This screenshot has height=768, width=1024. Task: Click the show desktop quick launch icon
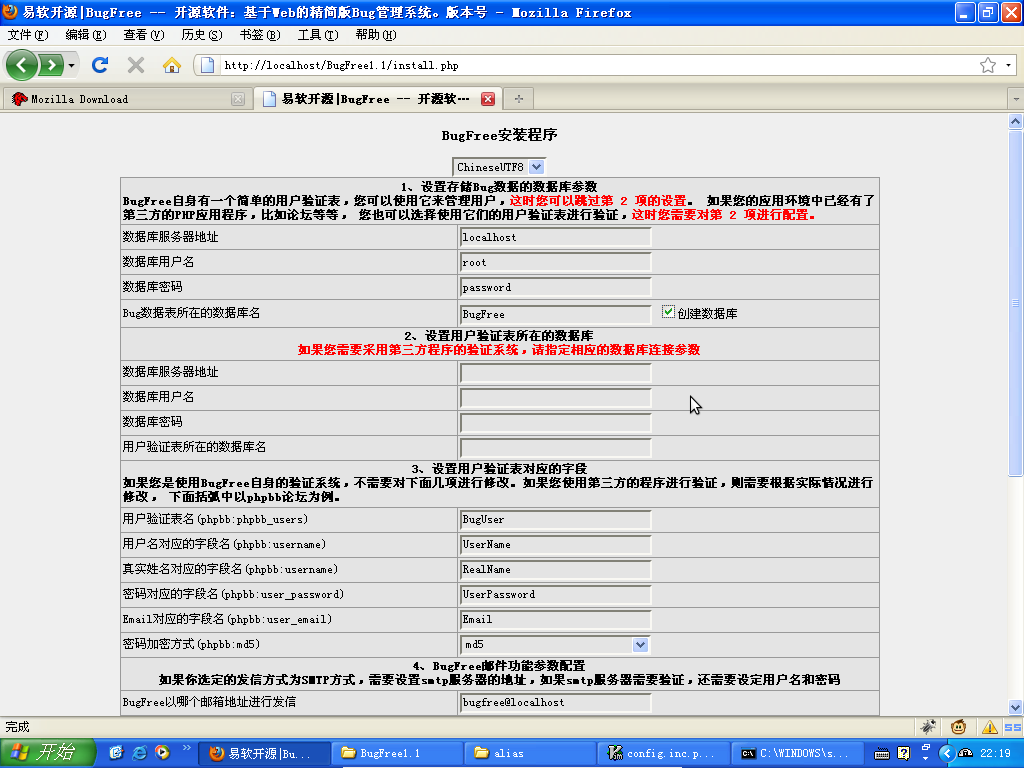click(x=116, y=753)
